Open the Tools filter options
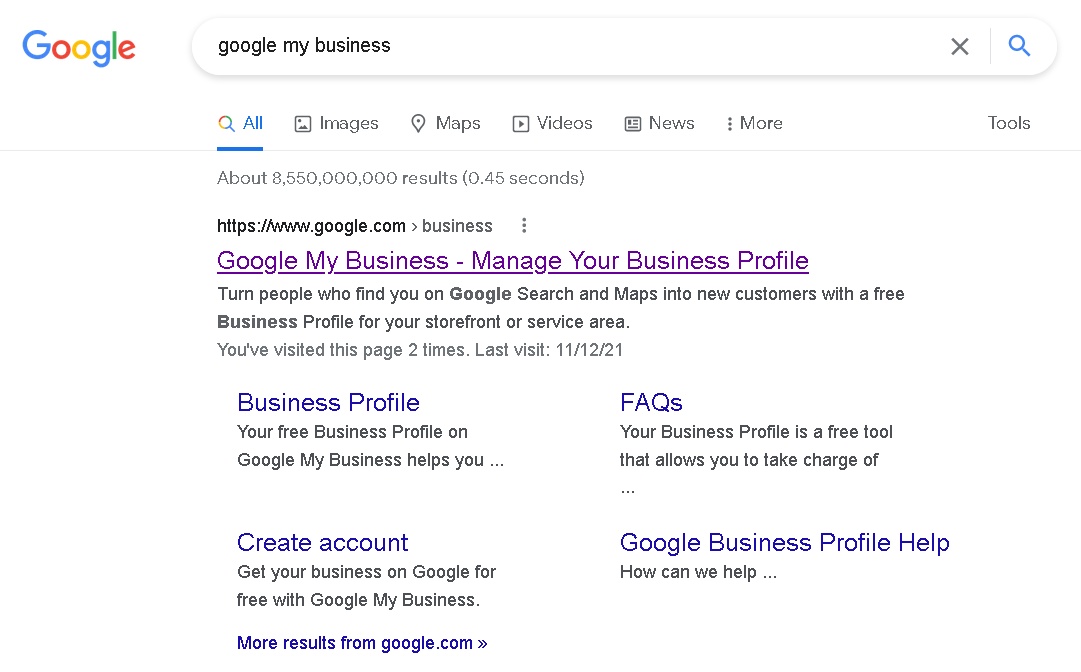The width and height of the screenshot is (1081, 672). [1008, 123]
